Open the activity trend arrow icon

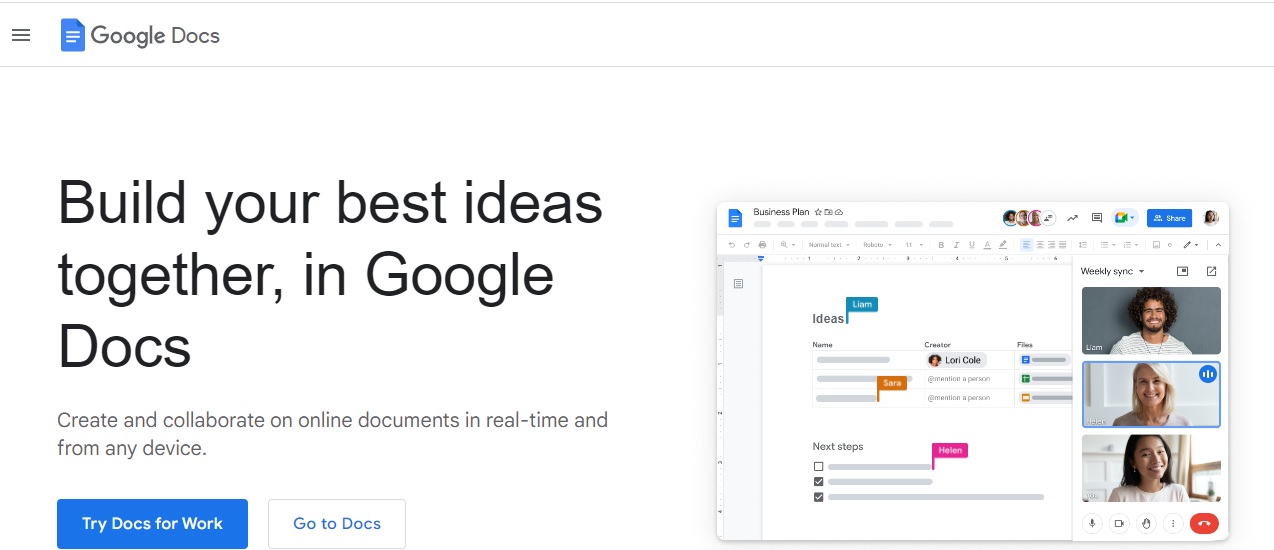point(1072,218)
